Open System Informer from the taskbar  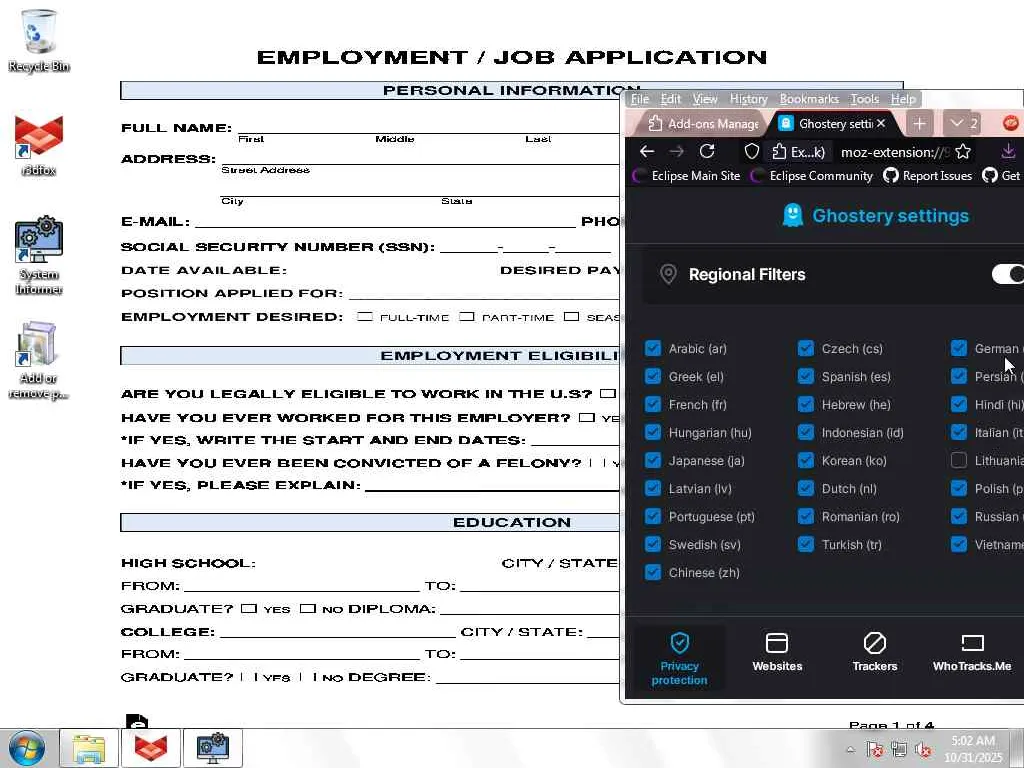(213, 748)
